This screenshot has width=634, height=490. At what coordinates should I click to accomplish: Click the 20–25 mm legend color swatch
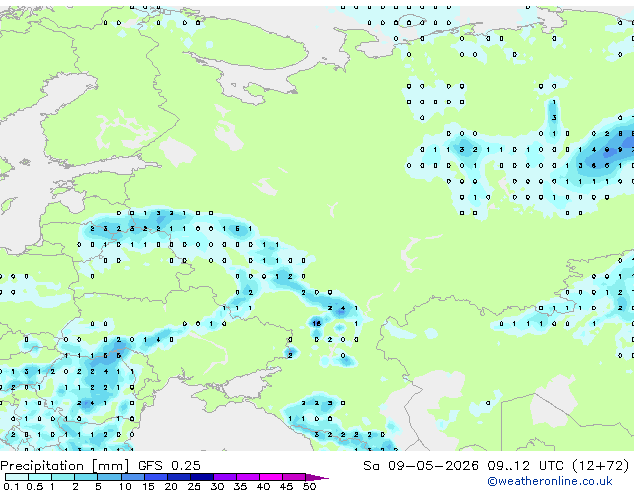[178, 477]
